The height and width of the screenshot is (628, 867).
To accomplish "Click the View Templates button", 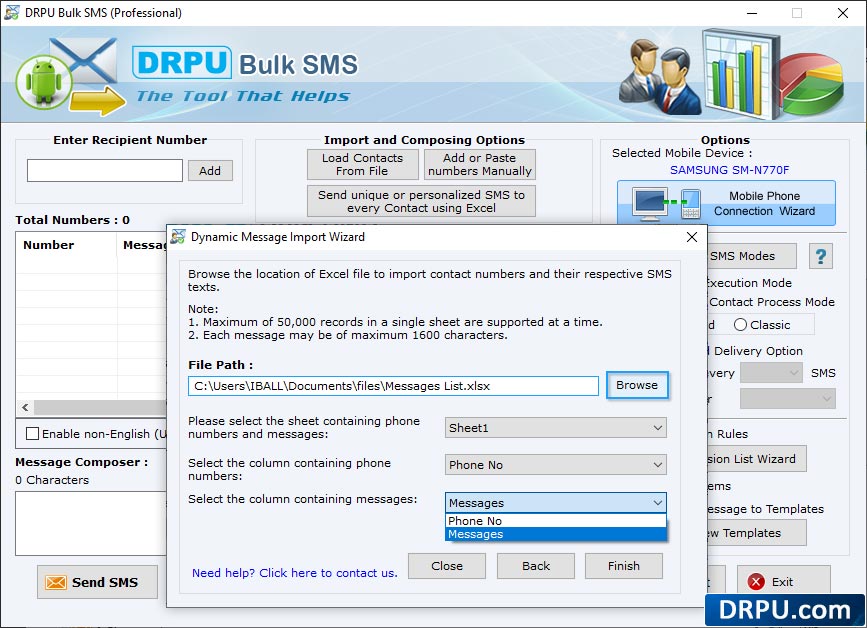I will [756, 533].
